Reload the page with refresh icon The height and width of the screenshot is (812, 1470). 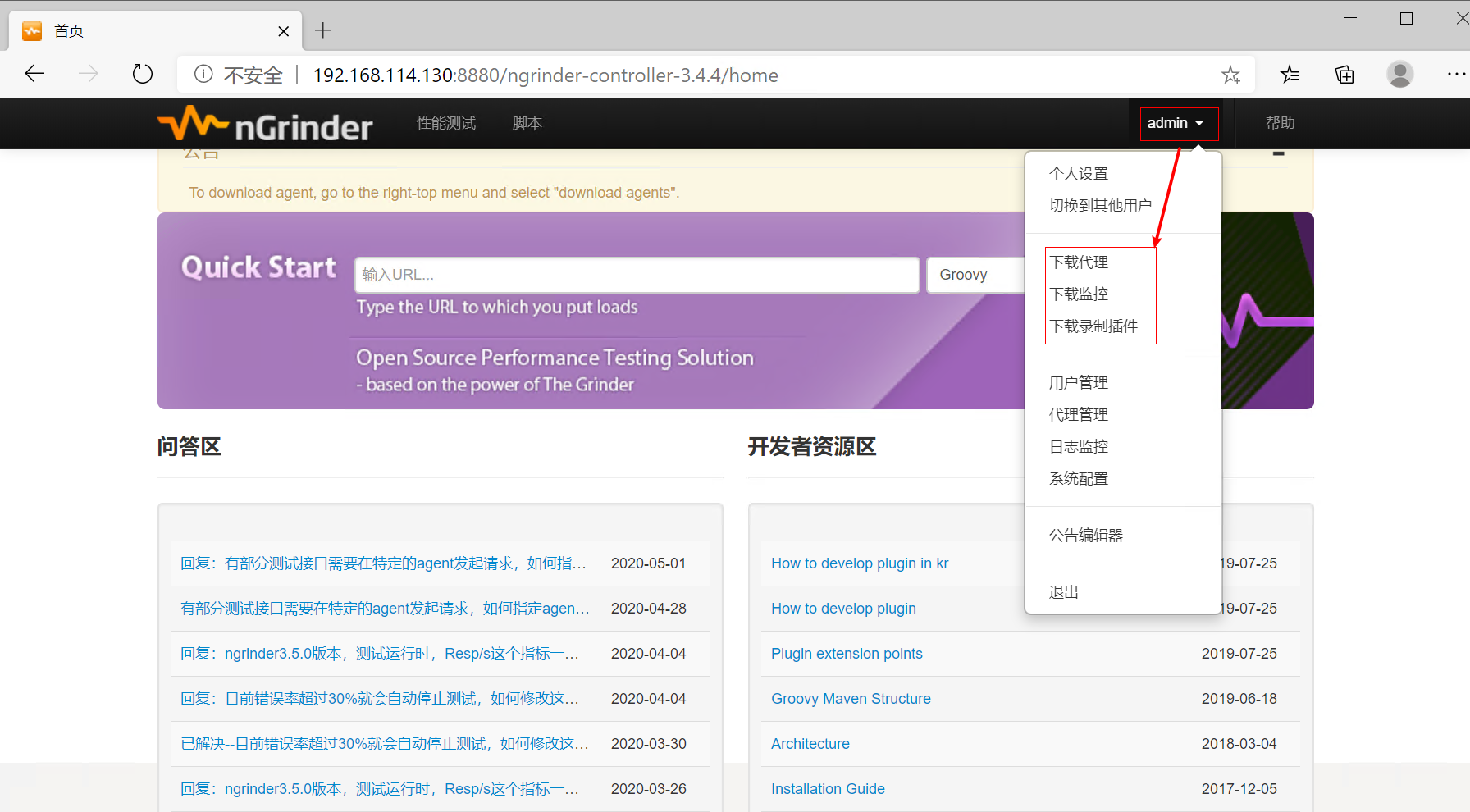143,75
